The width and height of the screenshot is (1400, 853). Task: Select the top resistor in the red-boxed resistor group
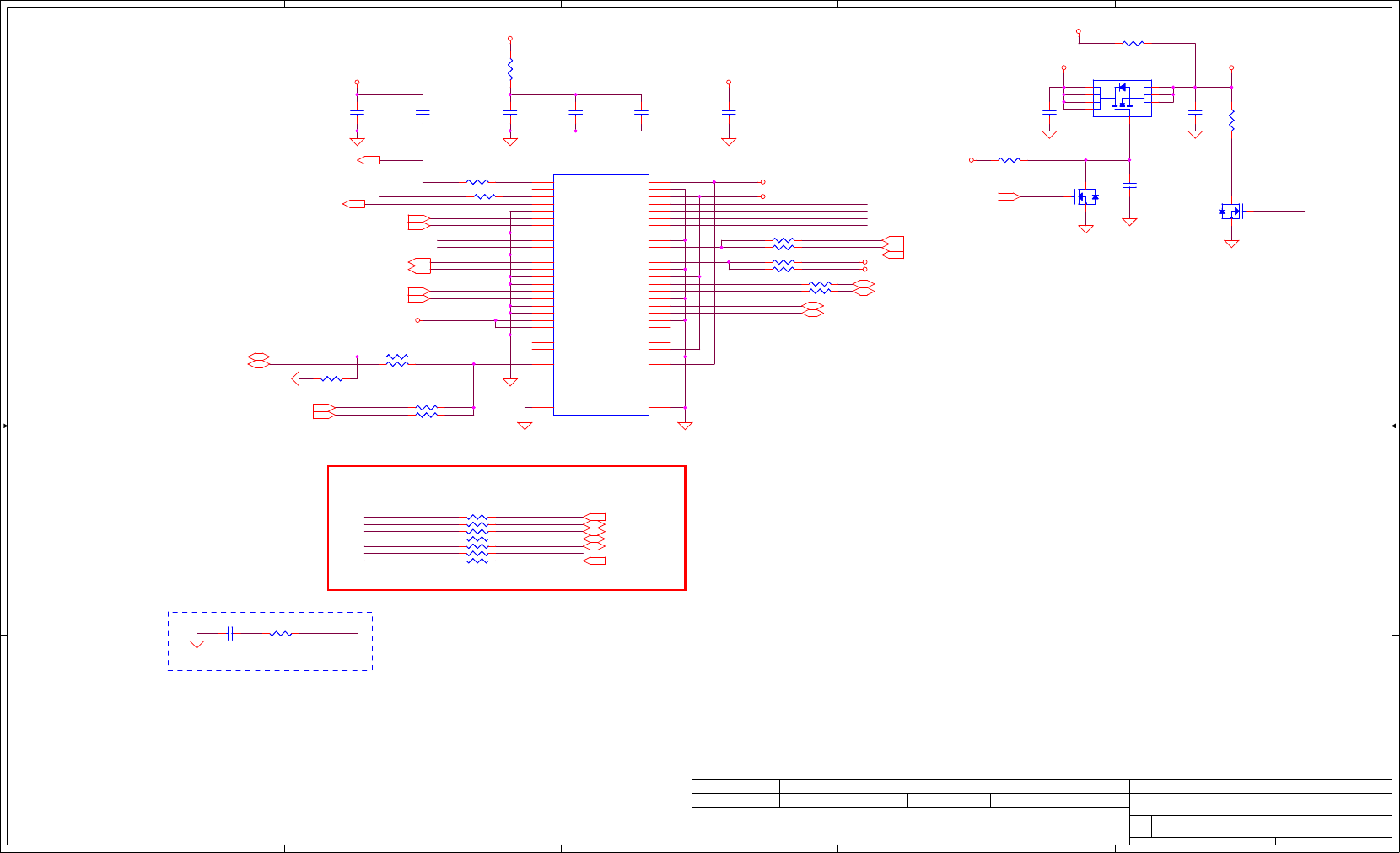(477, 517)
